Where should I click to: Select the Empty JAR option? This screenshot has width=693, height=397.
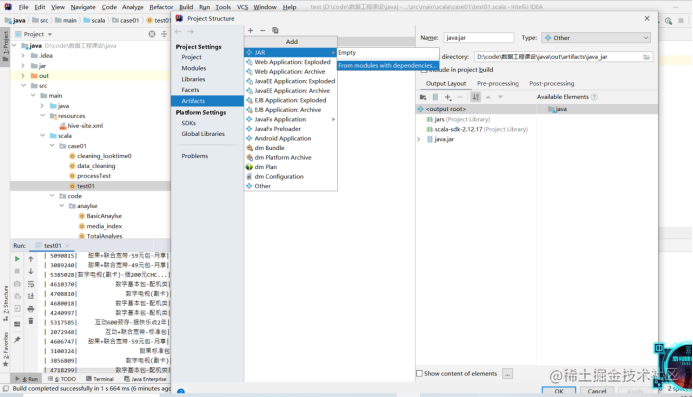click(x=387, y=53)
